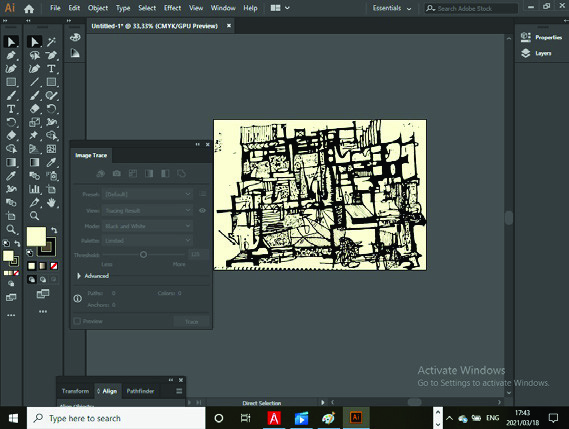Switch to the Pathfinder tab
569x429 pixels.
click(x=140, y=391)
